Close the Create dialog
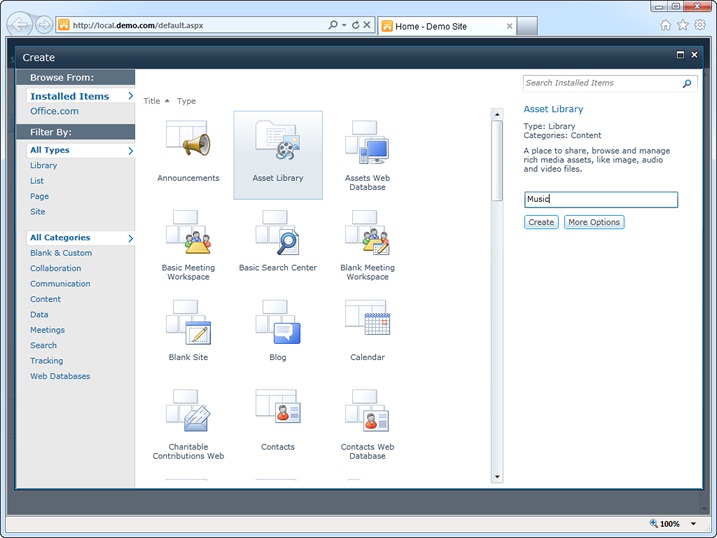 [694, 55]
